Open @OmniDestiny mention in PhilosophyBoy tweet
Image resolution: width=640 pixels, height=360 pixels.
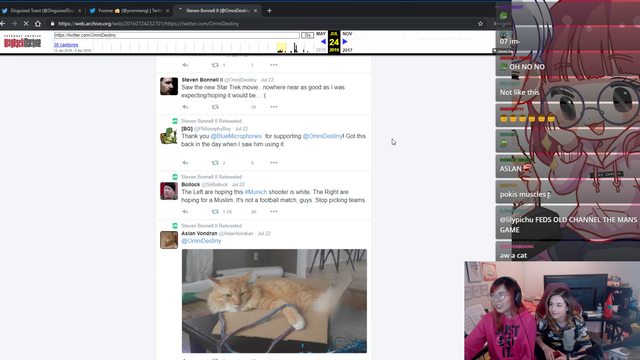point(322,136)
